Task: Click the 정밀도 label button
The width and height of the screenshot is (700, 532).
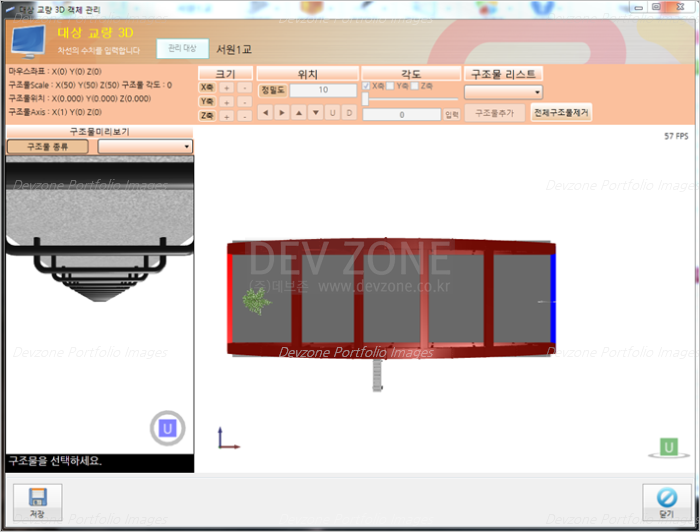Action: [x=273, y=90]
